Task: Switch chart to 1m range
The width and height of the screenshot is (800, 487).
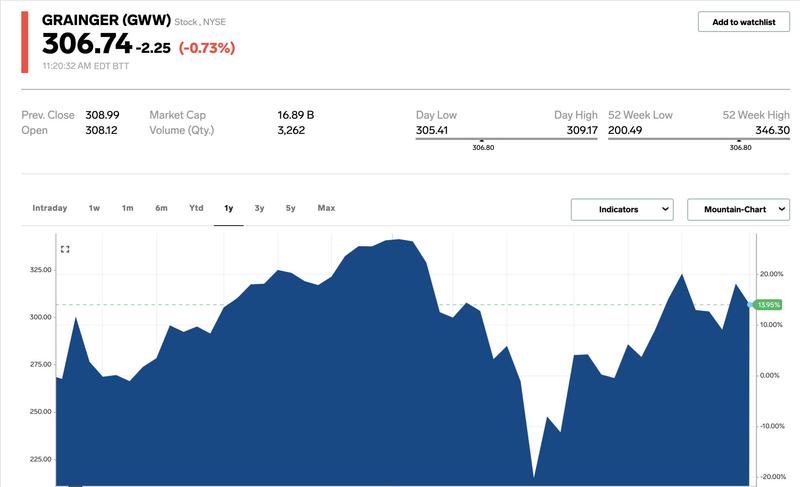Action: (128, 208)
